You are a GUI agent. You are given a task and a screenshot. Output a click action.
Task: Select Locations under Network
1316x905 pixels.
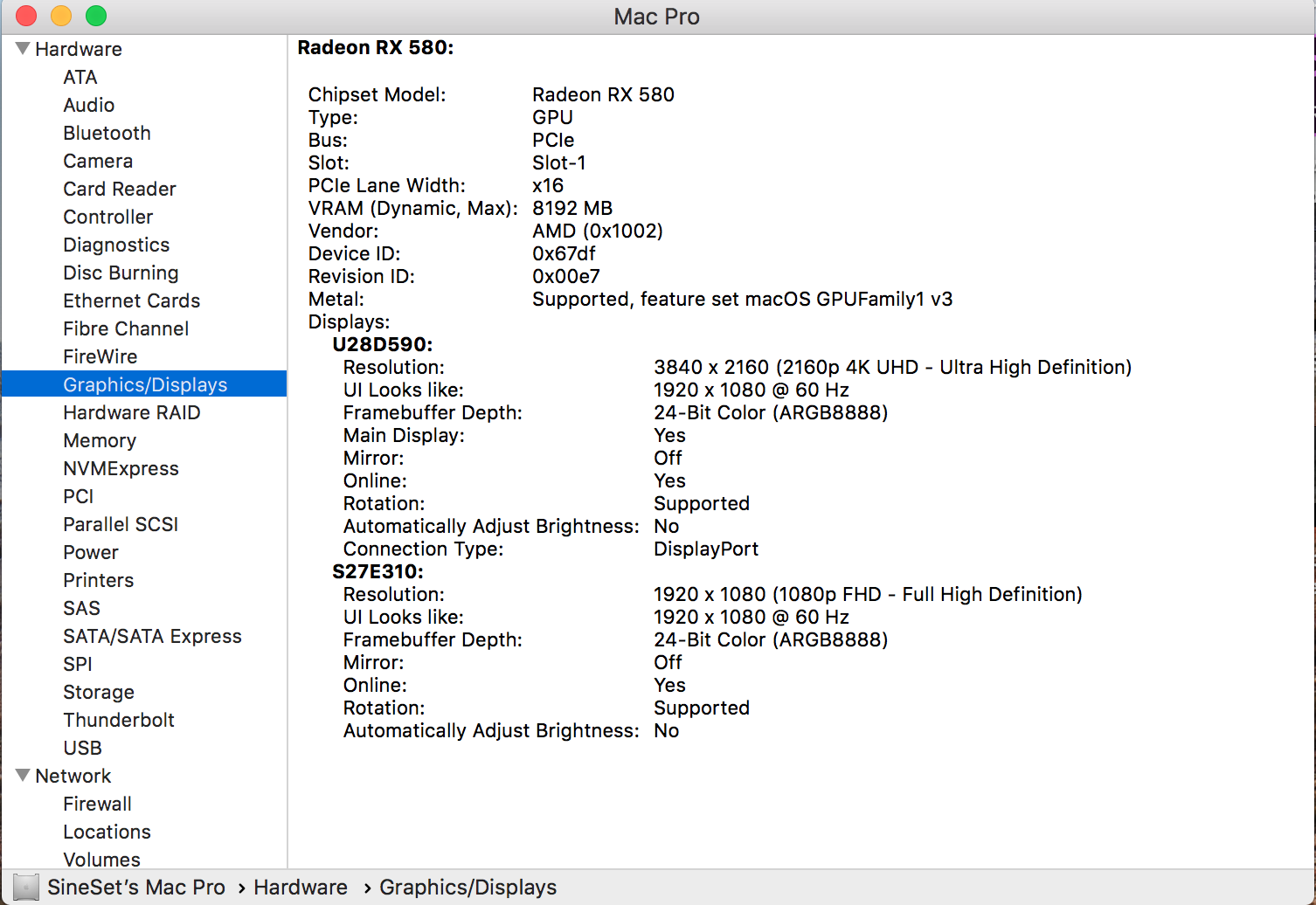point(107,832)
